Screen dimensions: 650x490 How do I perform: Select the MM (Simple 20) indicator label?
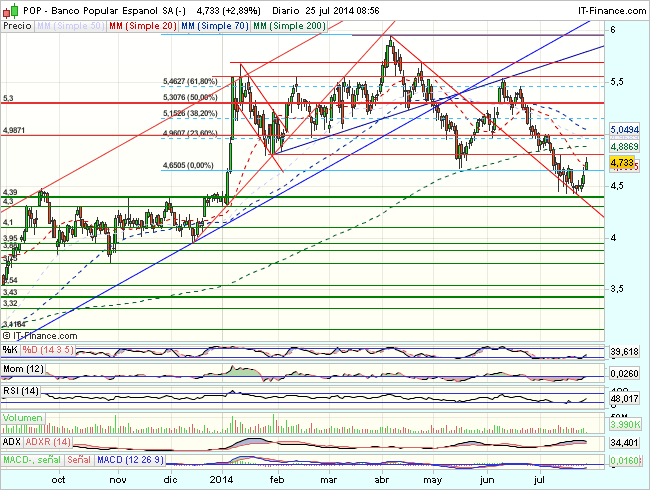(143, 26)
